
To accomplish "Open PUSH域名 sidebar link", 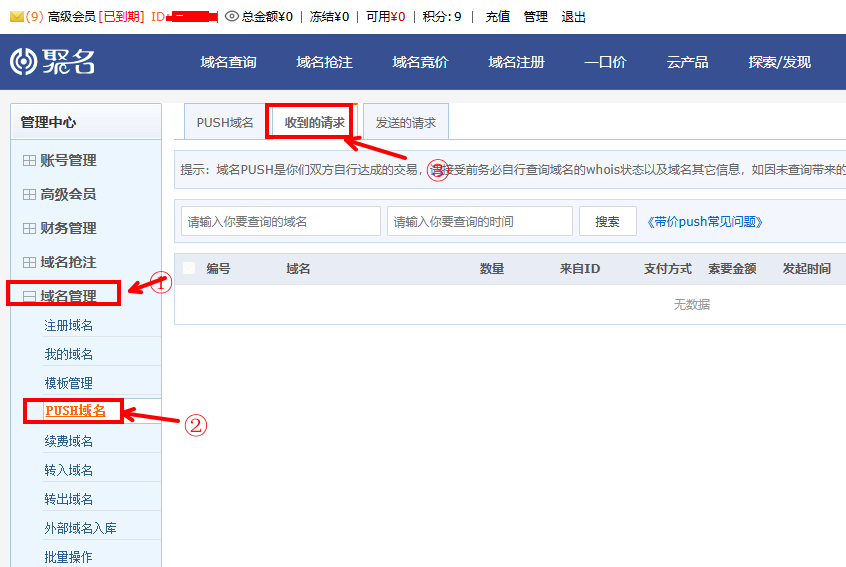I will tap(75, 411).
